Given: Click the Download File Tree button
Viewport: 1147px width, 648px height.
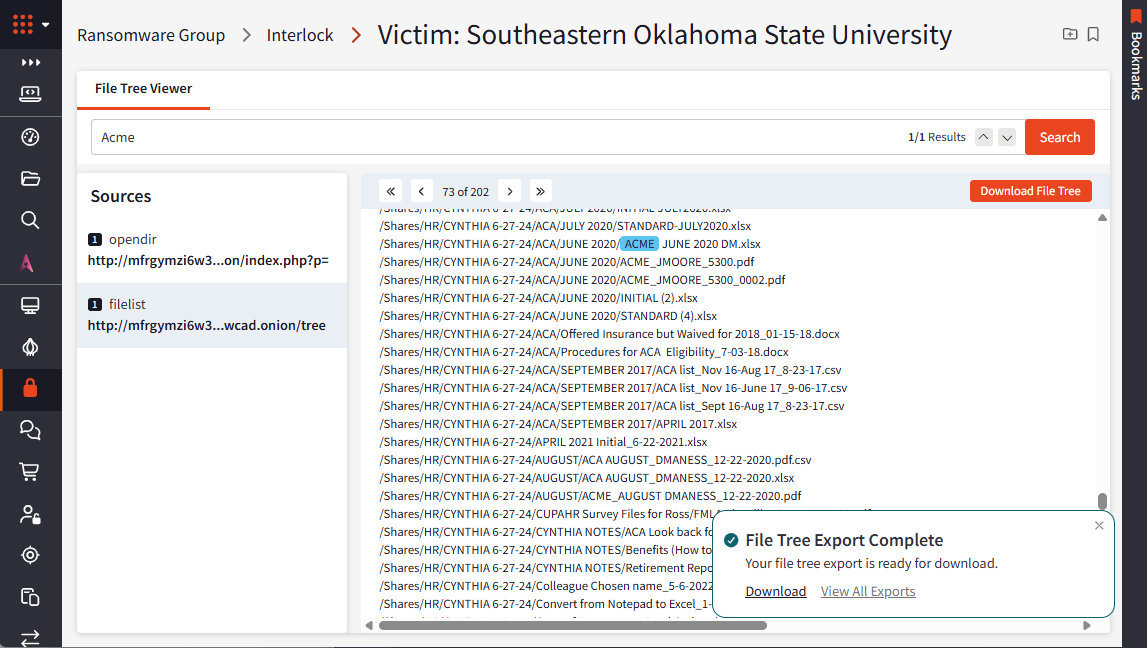Looking at the screenshot, I should click(1030, 191).
